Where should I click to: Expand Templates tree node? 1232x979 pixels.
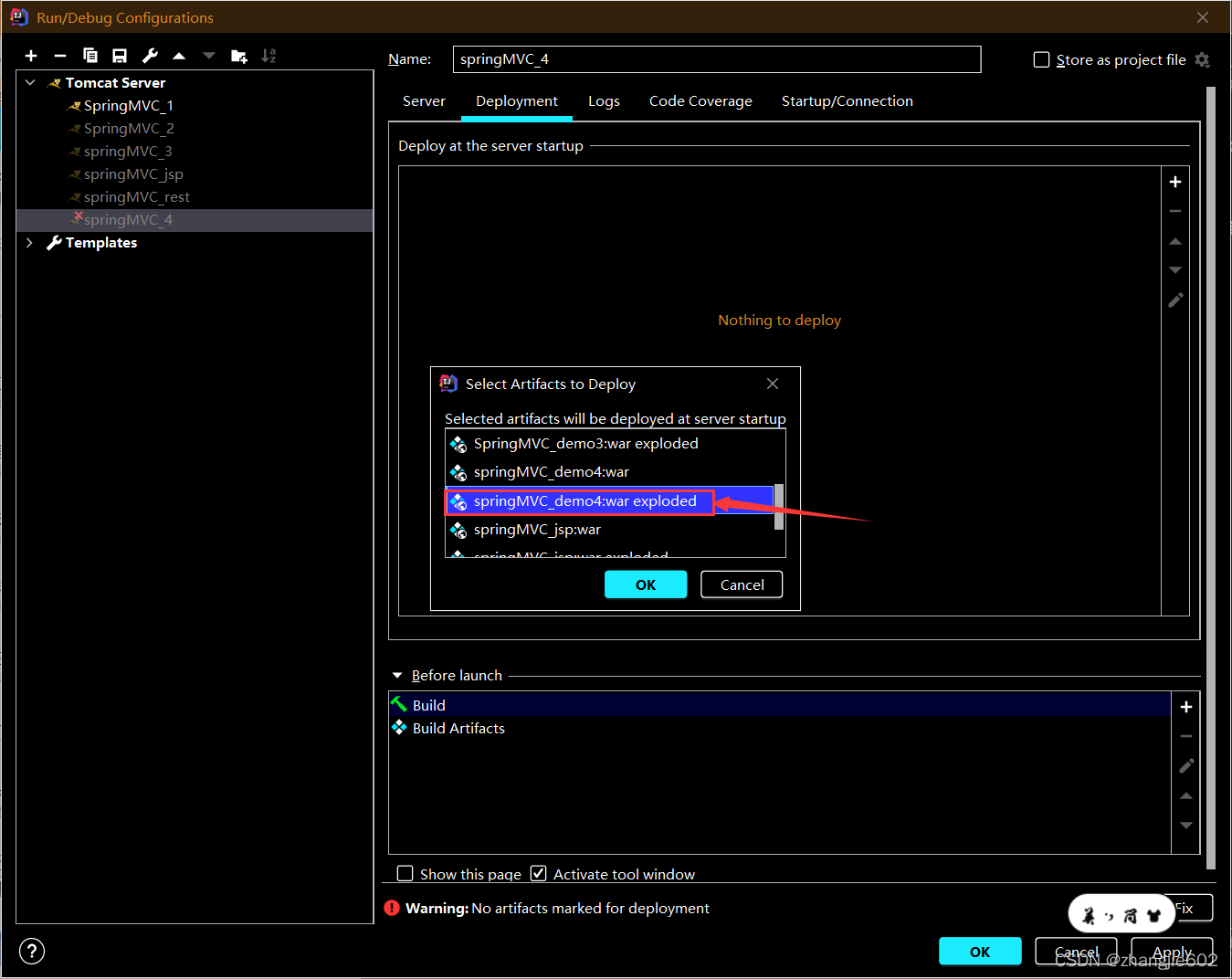pos(30,242)
